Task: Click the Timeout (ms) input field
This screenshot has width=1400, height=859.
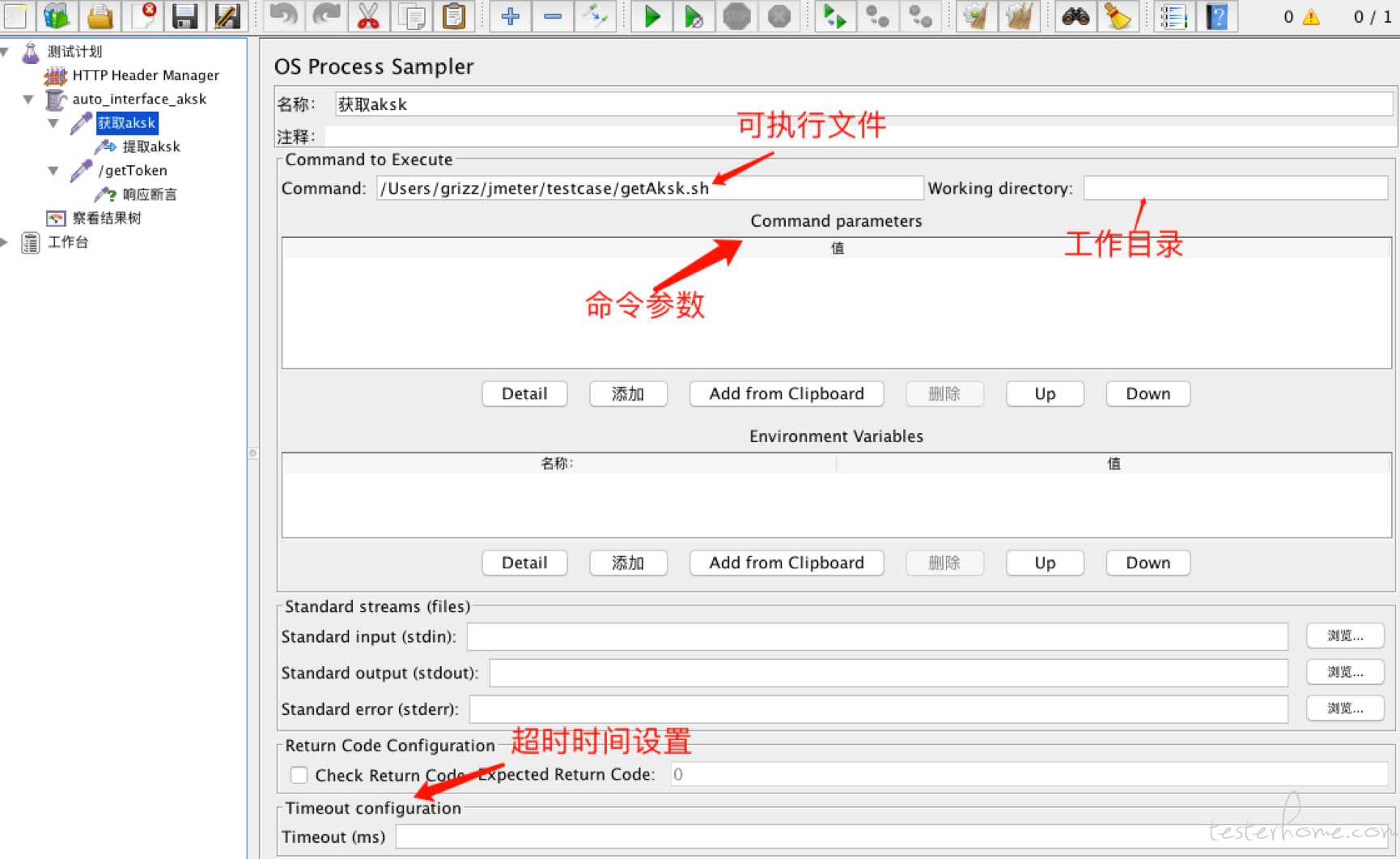Action: [894, 836]
